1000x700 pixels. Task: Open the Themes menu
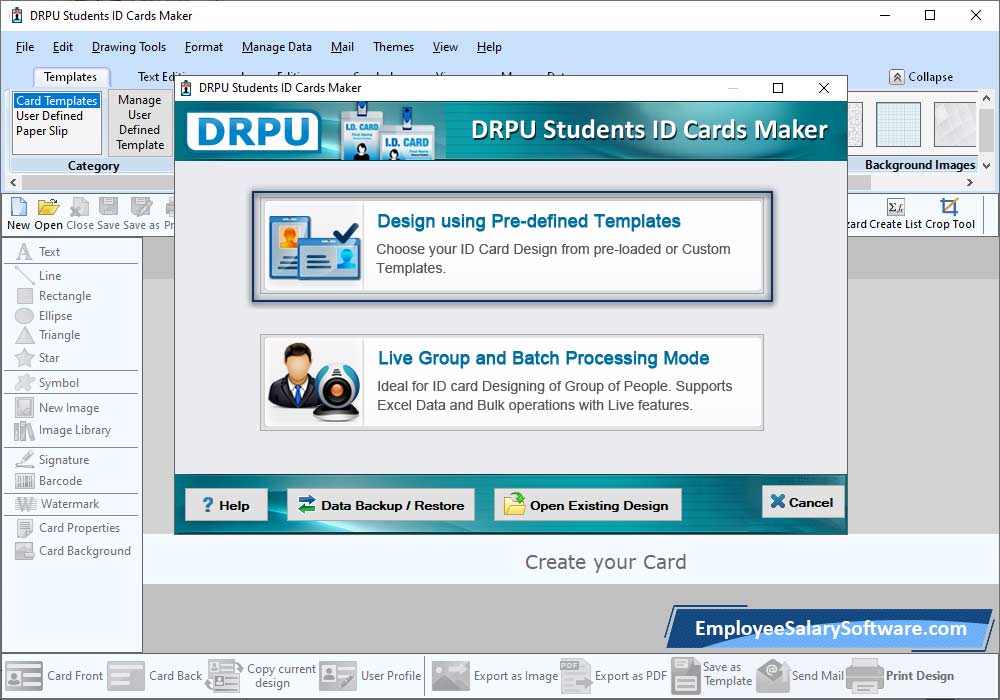[x=393, y=47]
